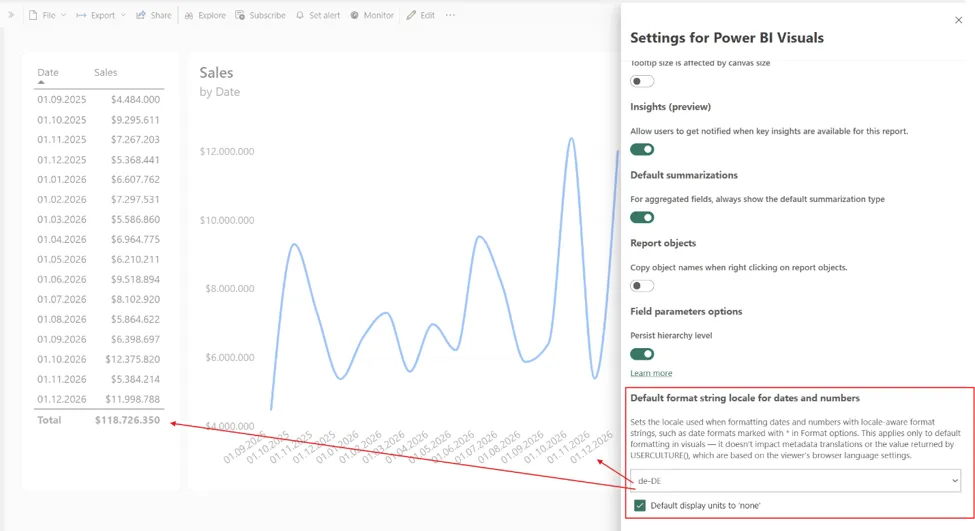Click the $12.000.000 axis label
Viewport: 975px width, 531px height.
click(x=227, y=151)
